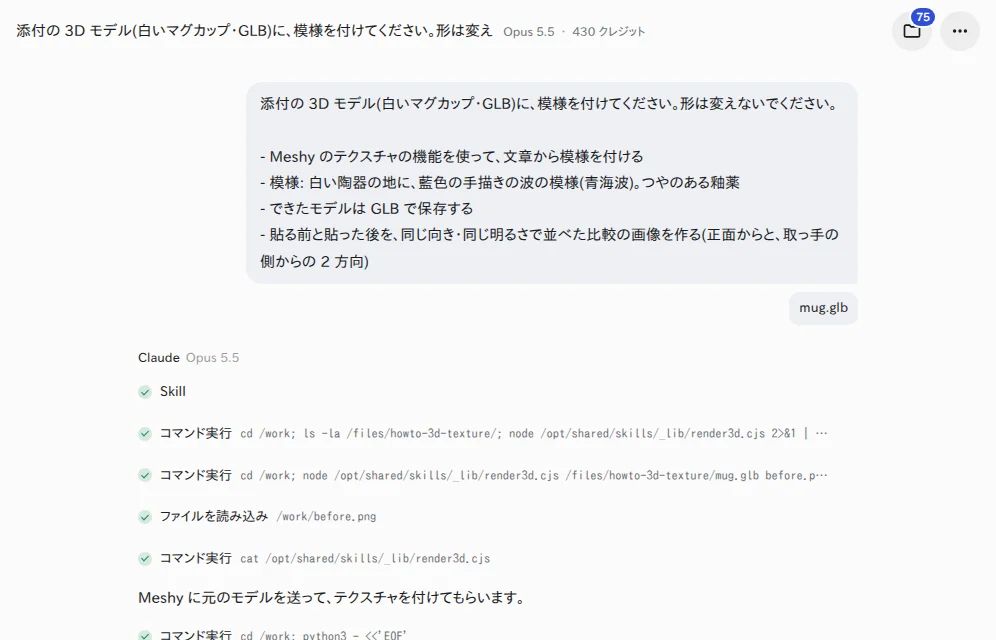996x640 pixels.
Task: Click the Opus 5.5 label beside Claude
Action: point(212,357)
